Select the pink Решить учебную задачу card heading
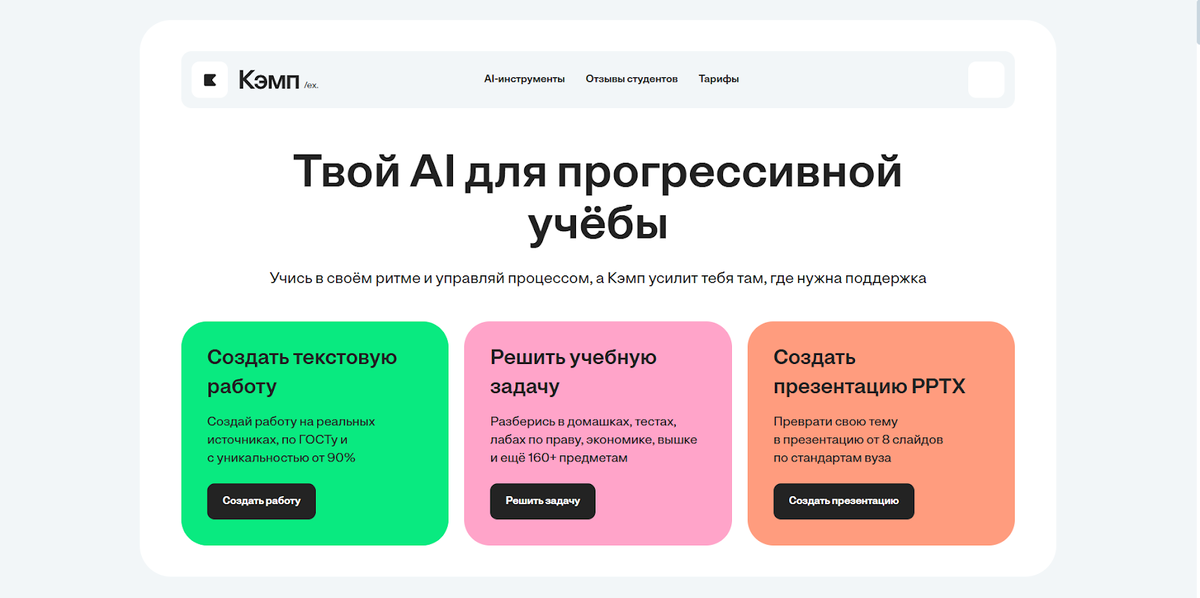 (573, 371)
